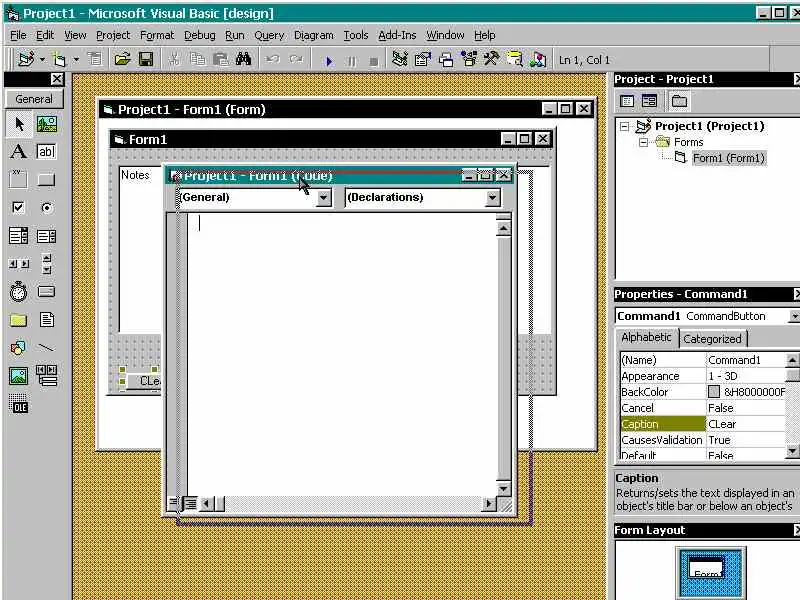Open Form Layout Window toolbar icon
Viewport: 800px width, 600px height.
[x=445, y=60]
